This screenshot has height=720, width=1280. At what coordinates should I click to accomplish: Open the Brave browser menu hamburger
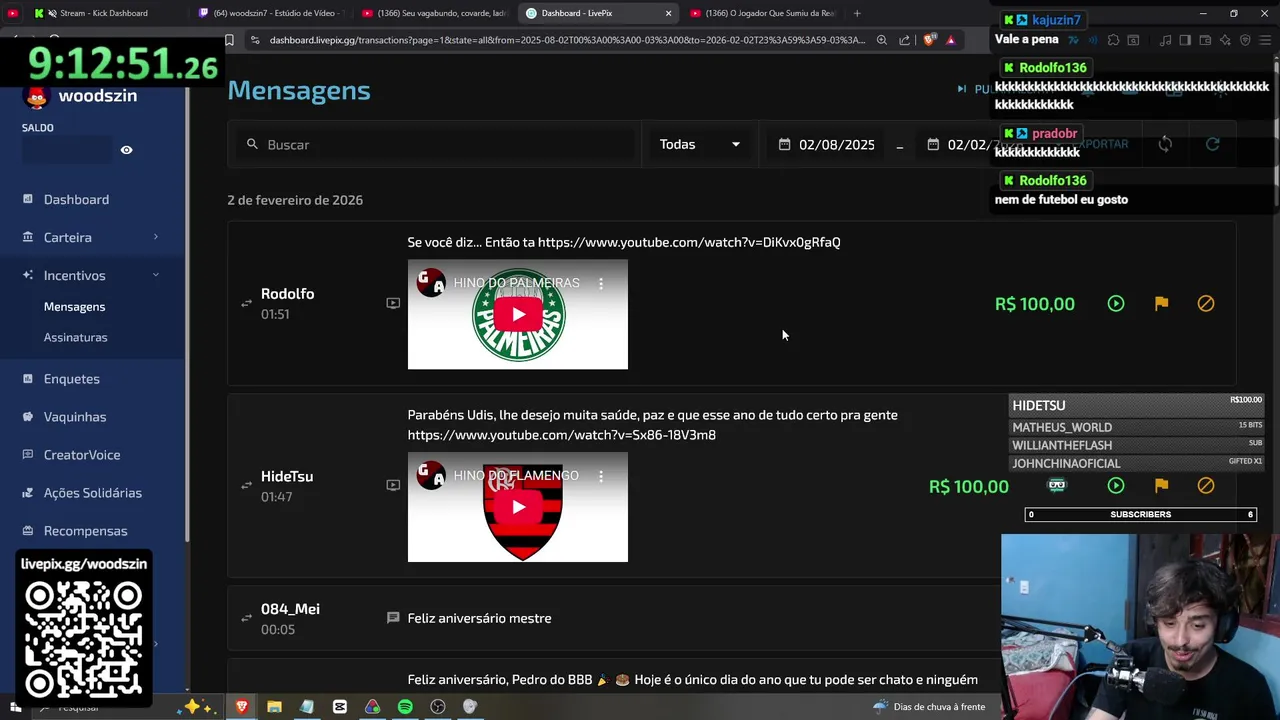pyautogui.click(x=1266, y=40)
